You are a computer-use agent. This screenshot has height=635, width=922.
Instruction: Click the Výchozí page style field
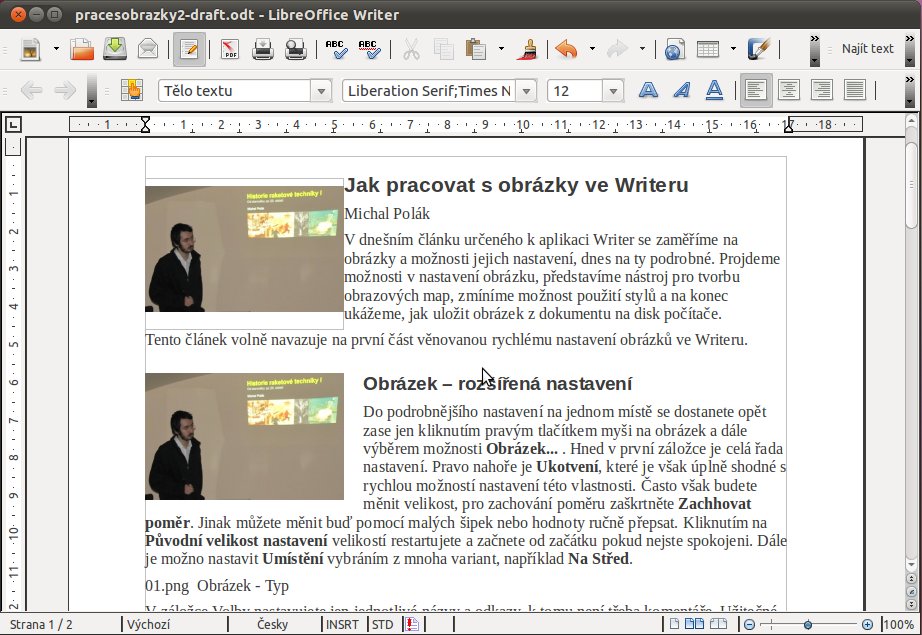(148, 624)
